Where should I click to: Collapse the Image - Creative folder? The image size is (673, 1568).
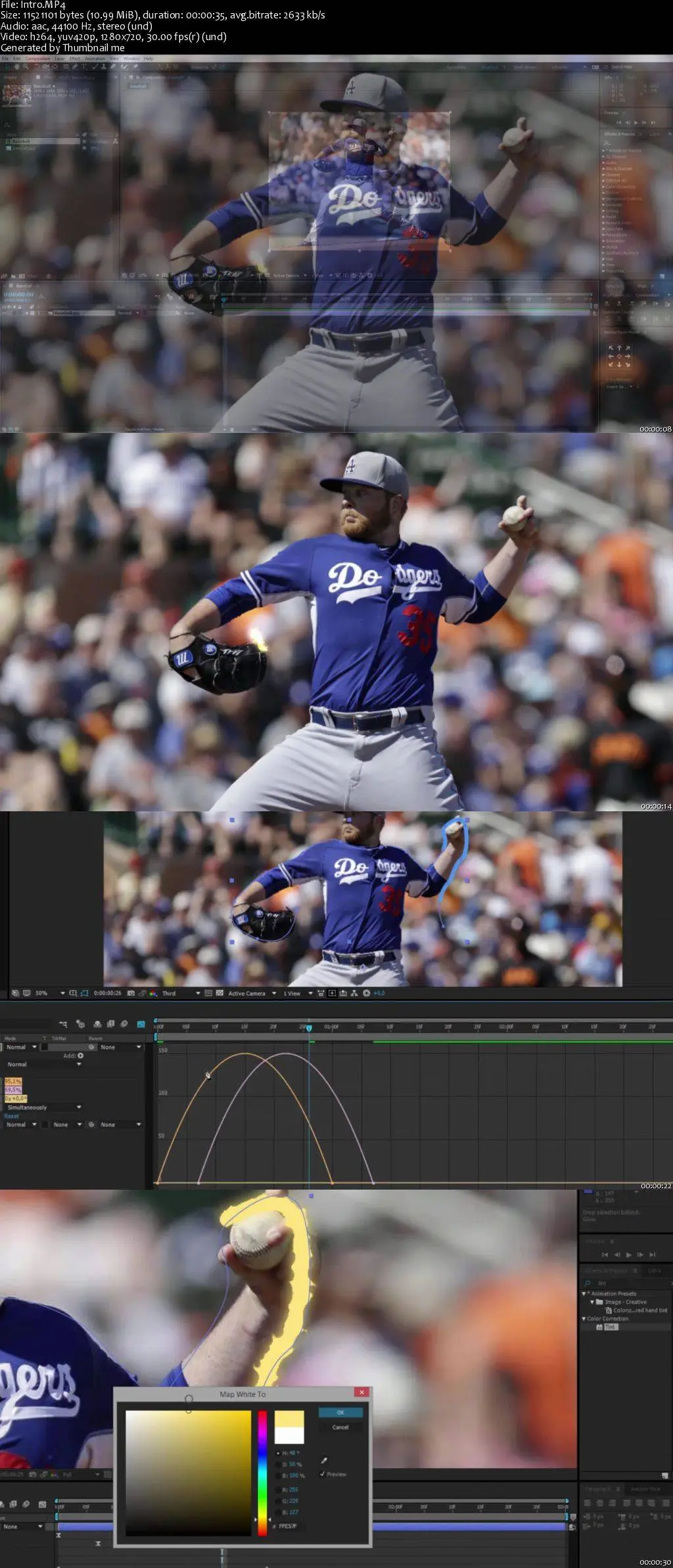click(592, 1302)
